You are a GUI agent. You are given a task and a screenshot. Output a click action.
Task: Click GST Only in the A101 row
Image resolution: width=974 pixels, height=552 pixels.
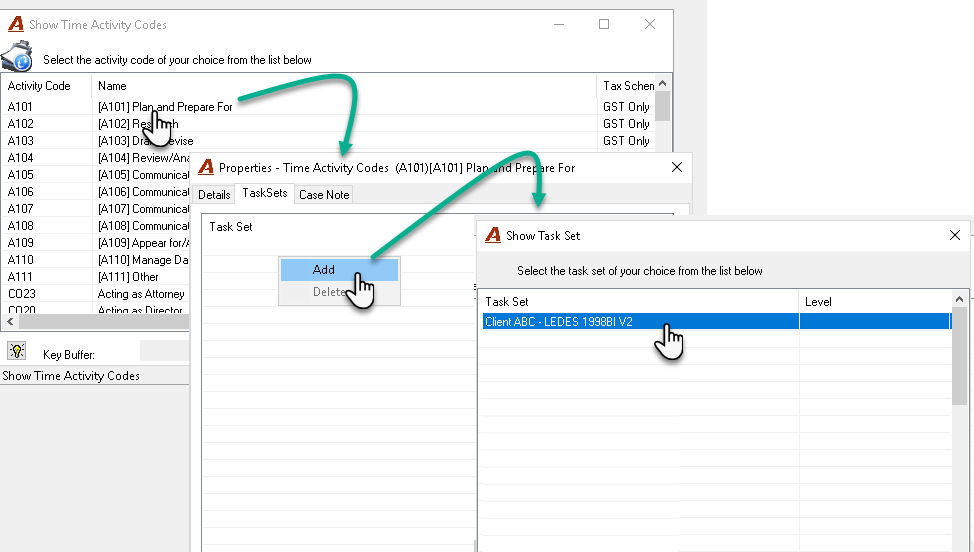pos(626,107)
